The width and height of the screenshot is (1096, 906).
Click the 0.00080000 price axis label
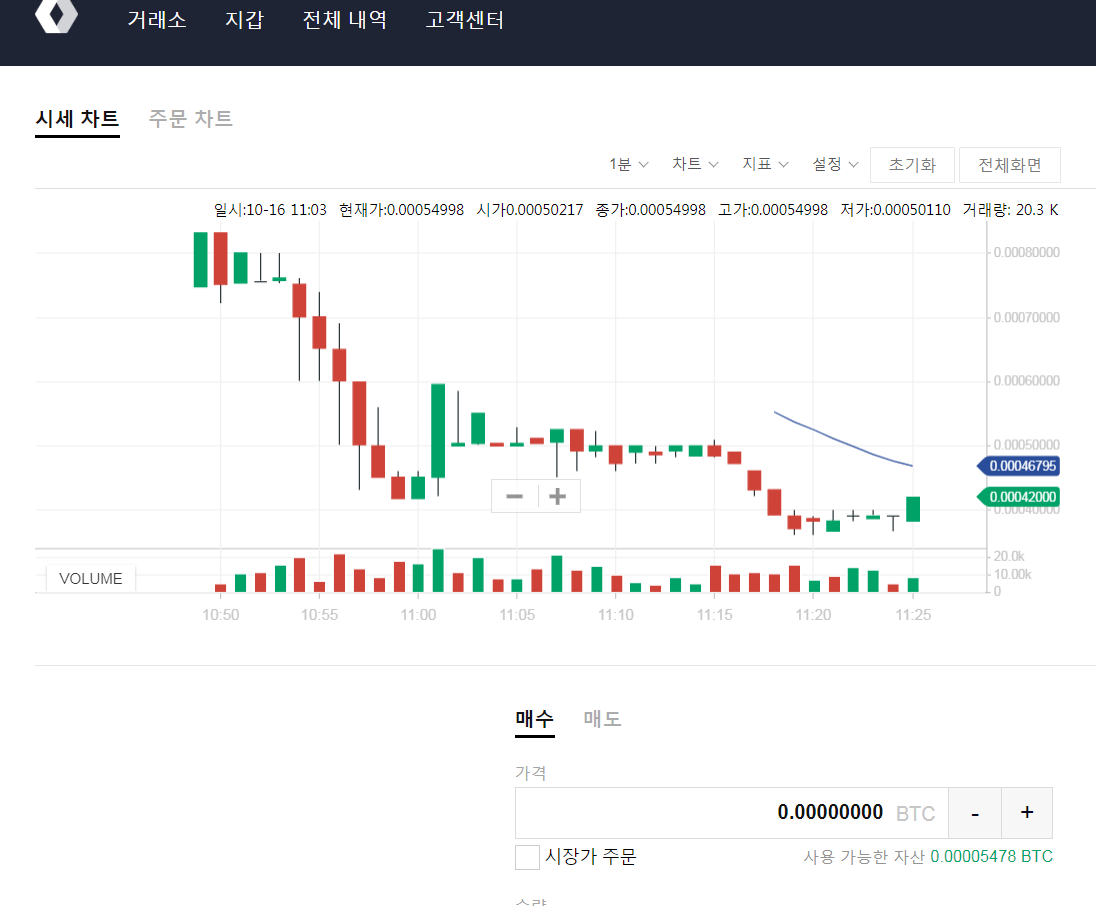pyautogui.click(x=1027, y=252)
